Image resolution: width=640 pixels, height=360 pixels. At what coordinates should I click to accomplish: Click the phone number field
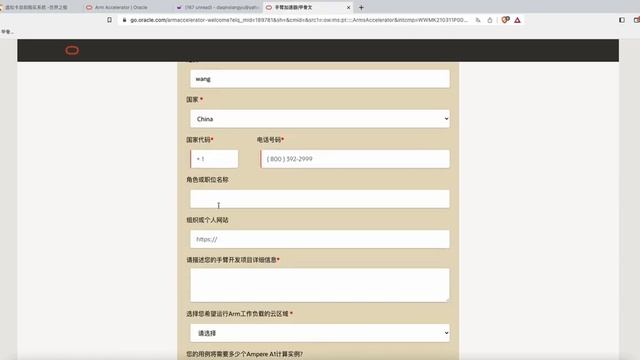tap(355, 159)
